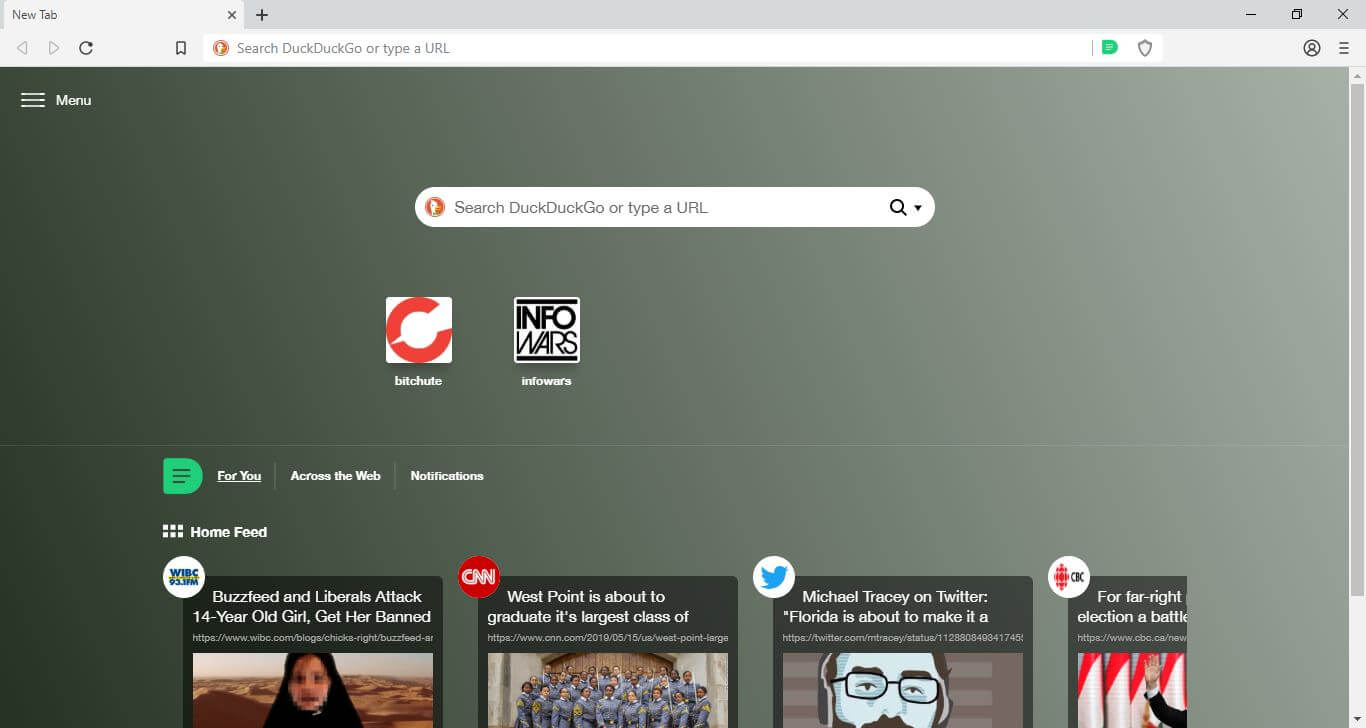Open West Point graduation article headline
Viewport: 1366px width, 728px height.
coord(588,606)
